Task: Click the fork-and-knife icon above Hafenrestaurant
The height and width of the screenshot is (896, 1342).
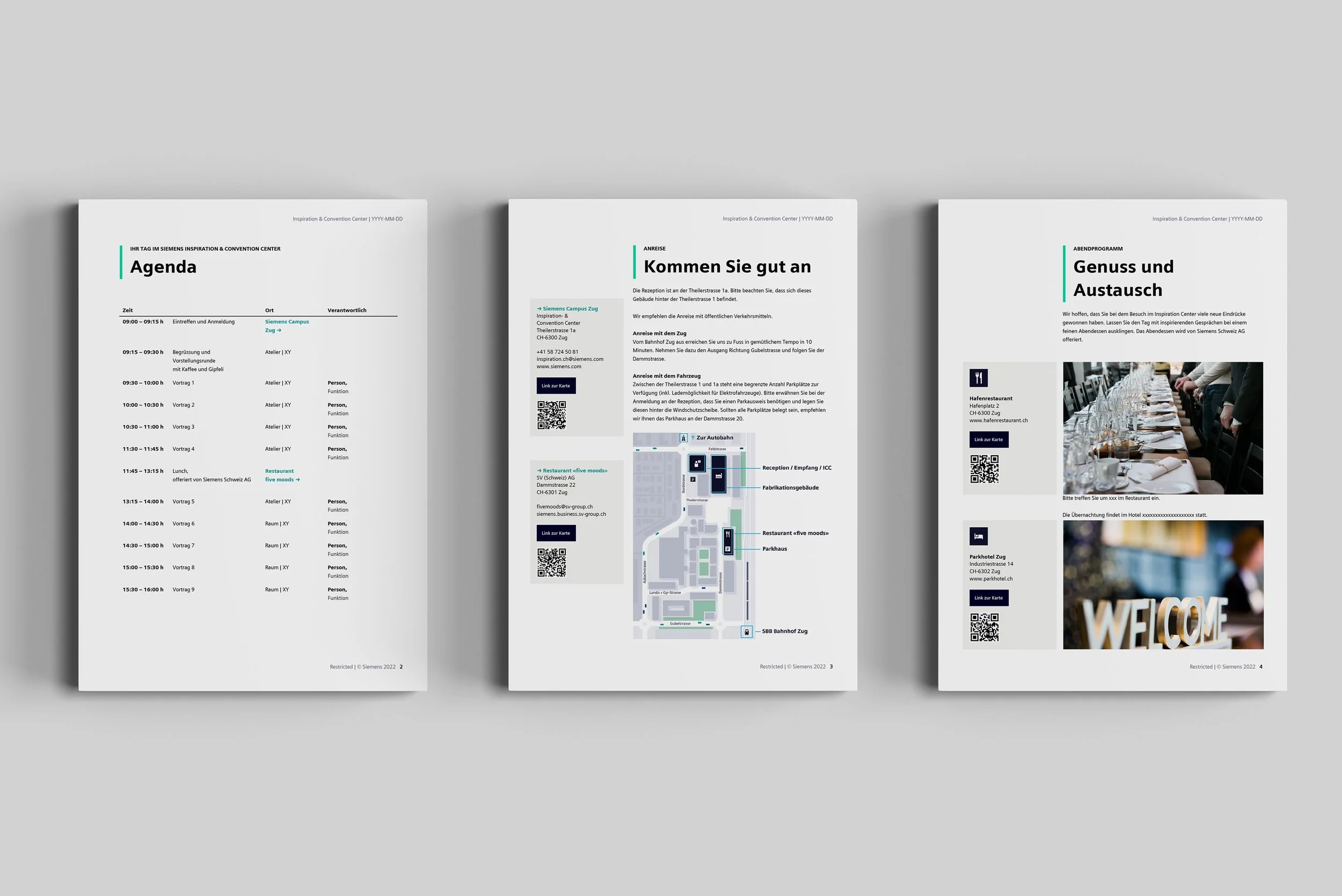Action: pos(978,378)
